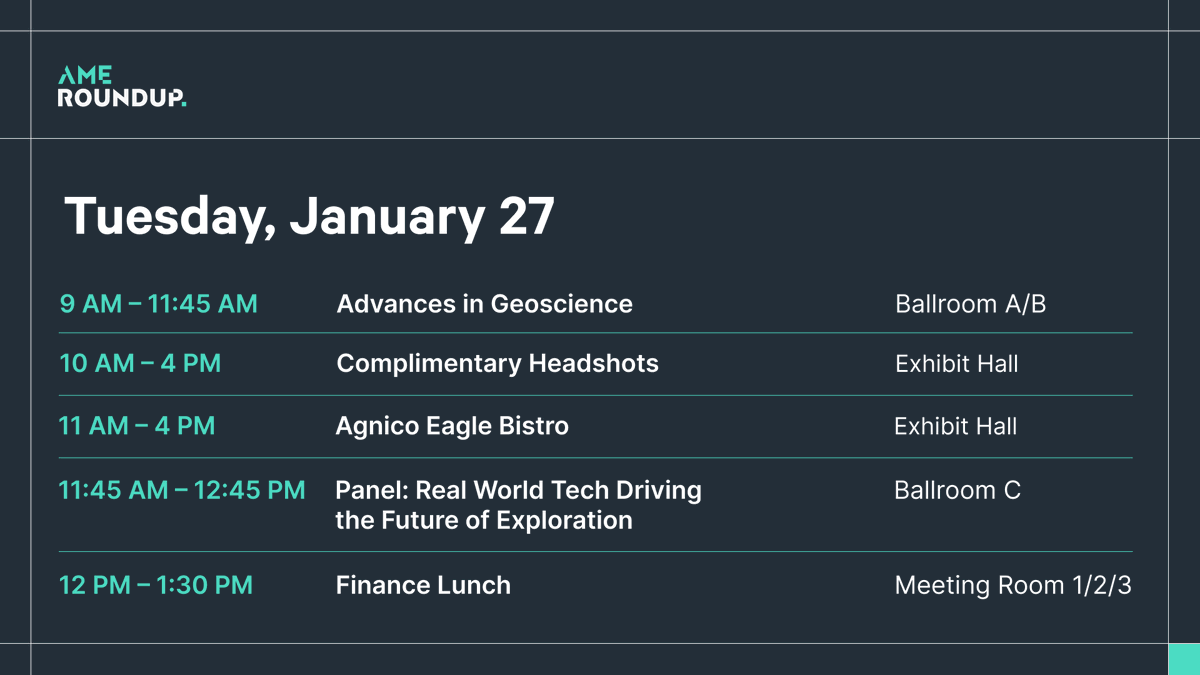Open the Agnico Eagle Bistro entry
This screenshot has width=1200, height=675.
(452, 426)
